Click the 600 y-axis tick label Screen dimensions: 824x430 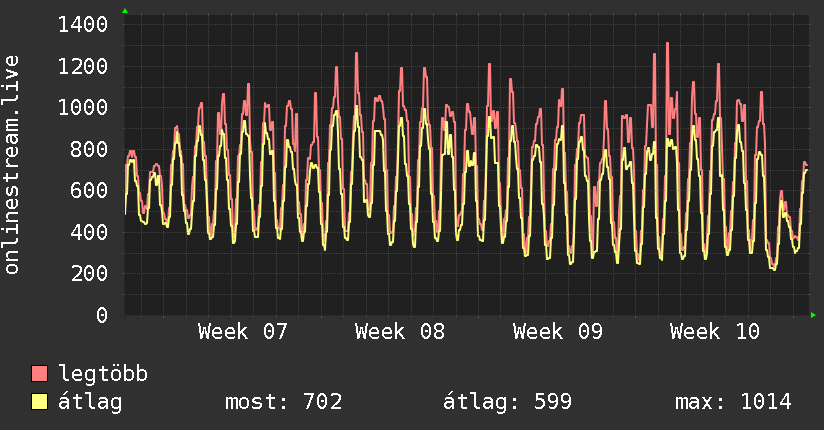(x=89, y=191)
